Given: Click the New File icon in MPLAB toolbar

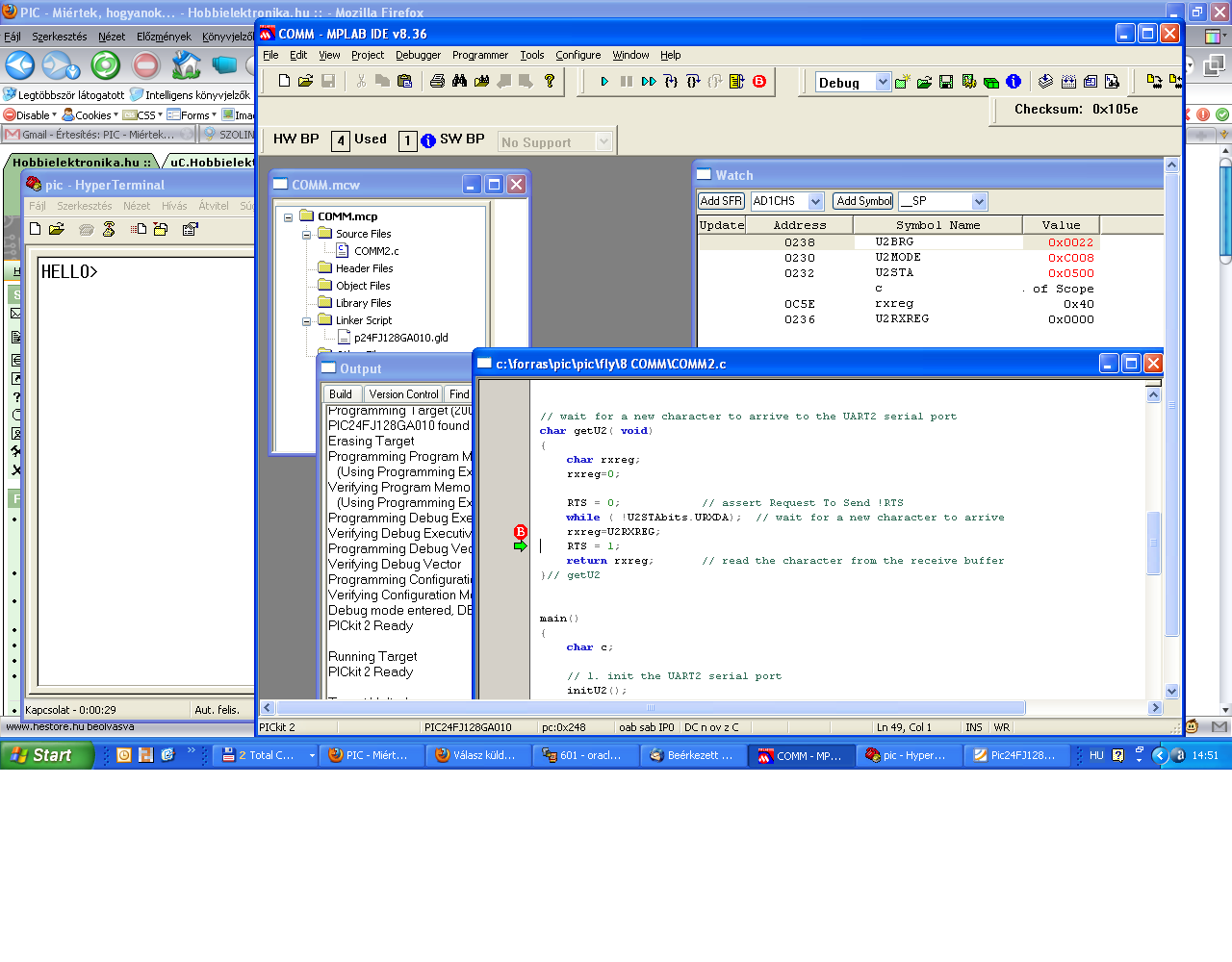Looking at the screenshot, I should tap(284, 81).
